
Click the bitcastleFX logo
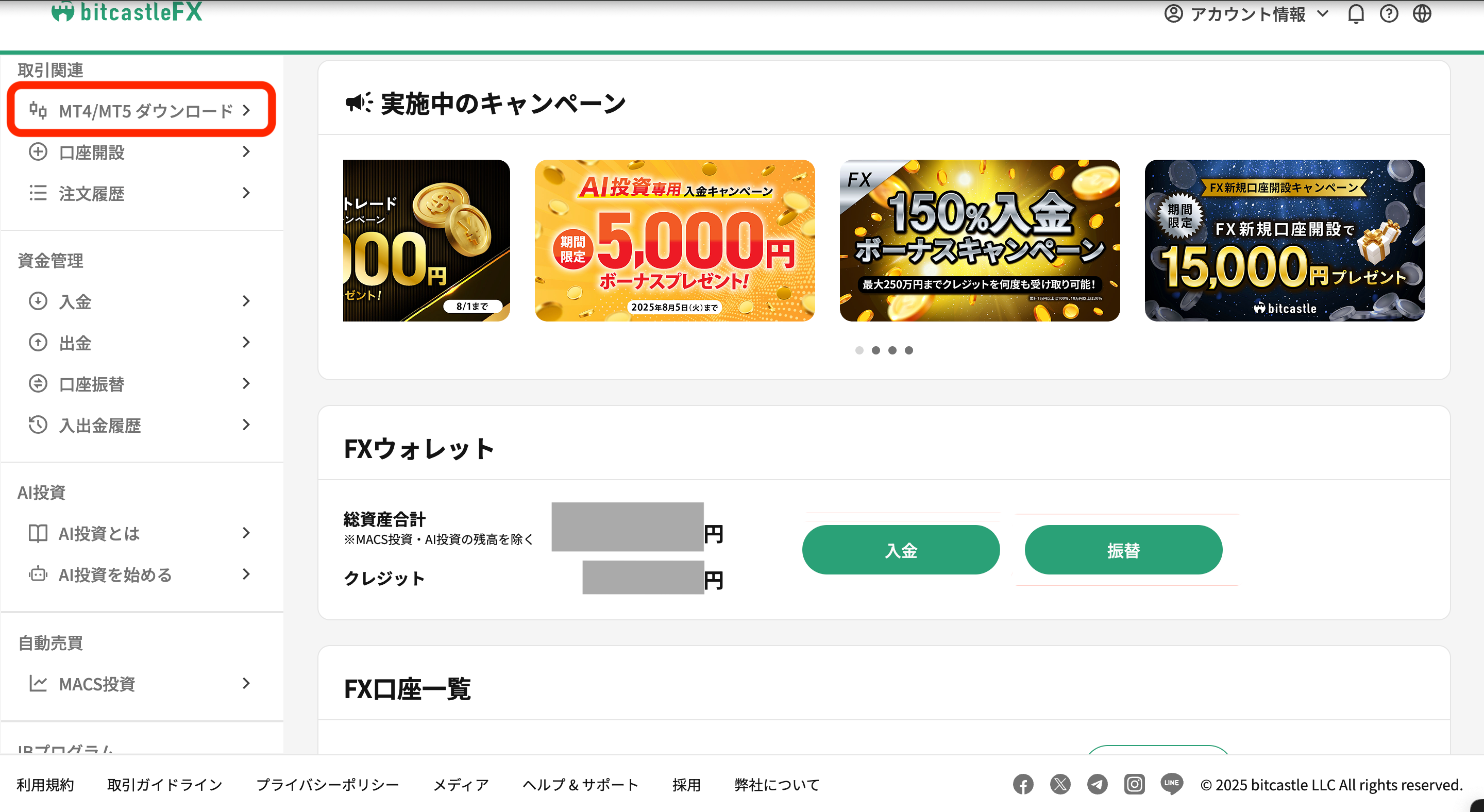click(127, 11)
